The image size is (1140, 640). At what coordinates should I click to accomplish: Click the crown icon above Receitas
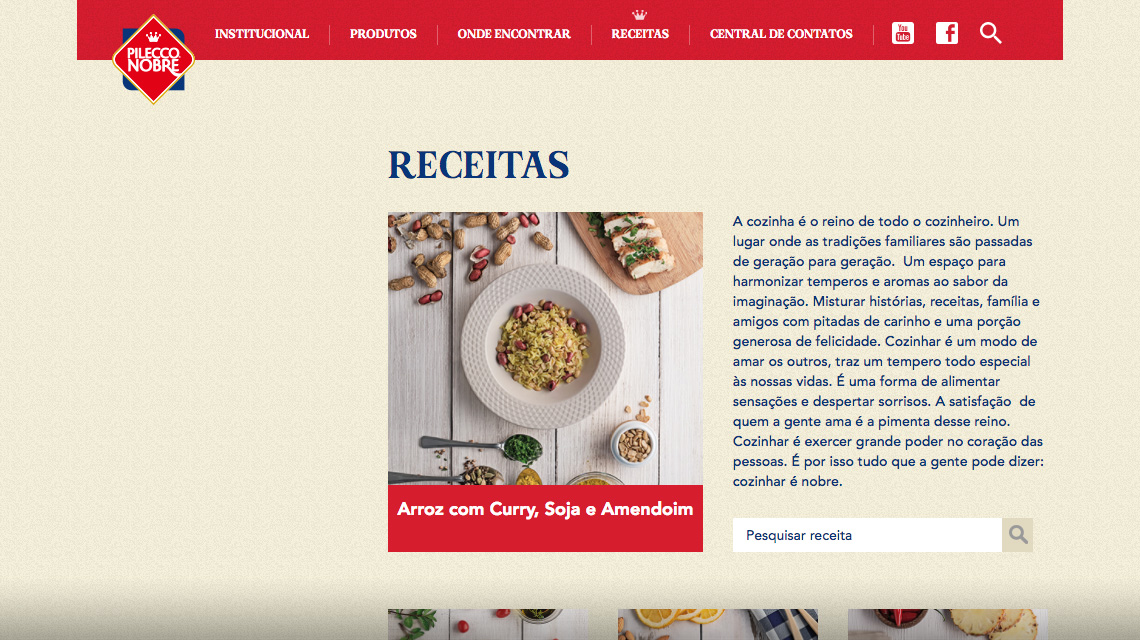(639, 15)
